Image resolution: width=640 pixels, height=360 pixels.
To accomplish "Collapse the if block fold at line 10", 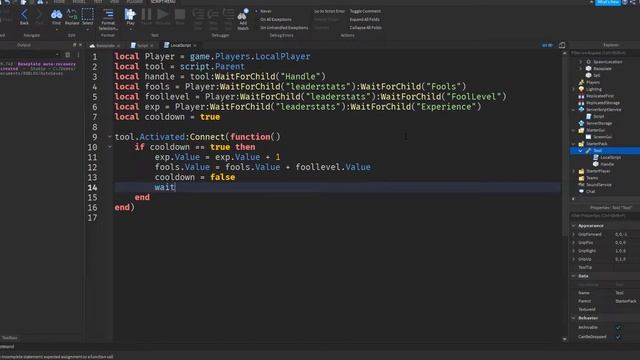I will (109, 147).
